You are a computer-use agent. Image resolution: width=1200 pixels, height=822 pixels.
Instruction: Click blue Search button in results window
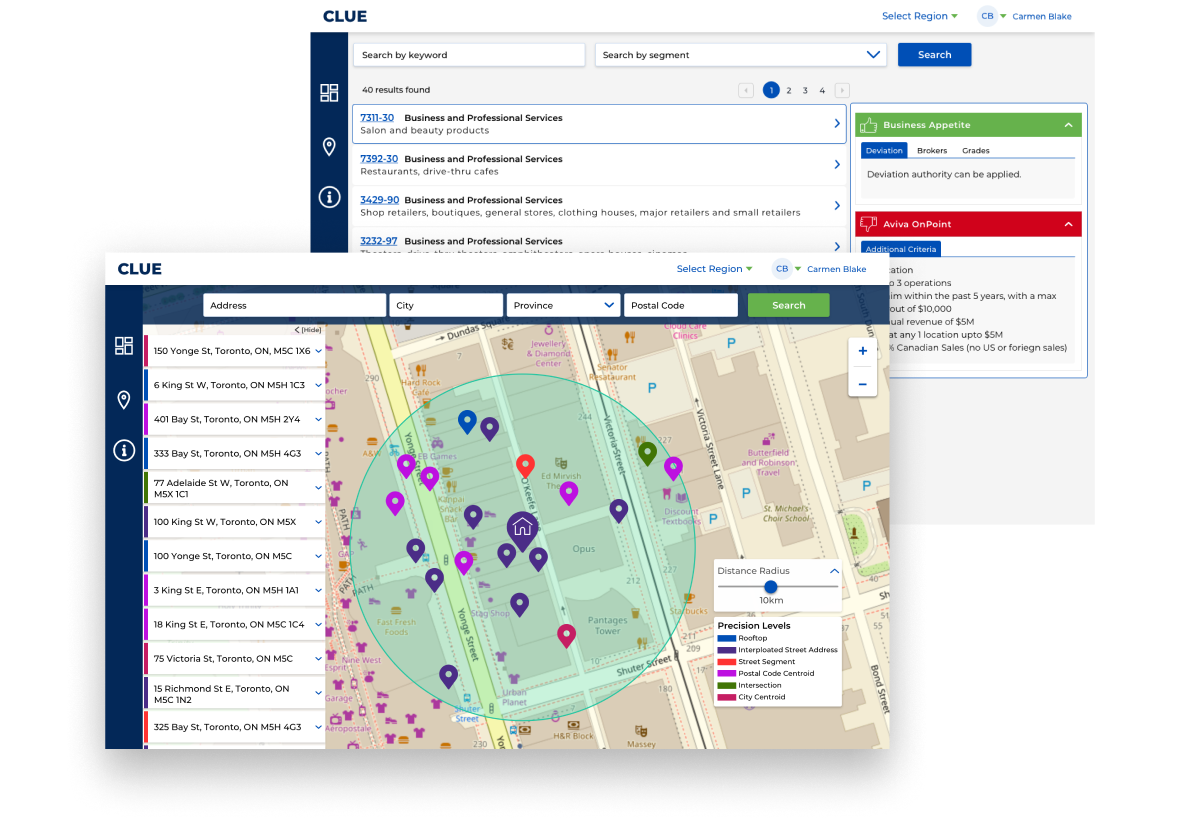pyautogui.click(x=934, y=55)
